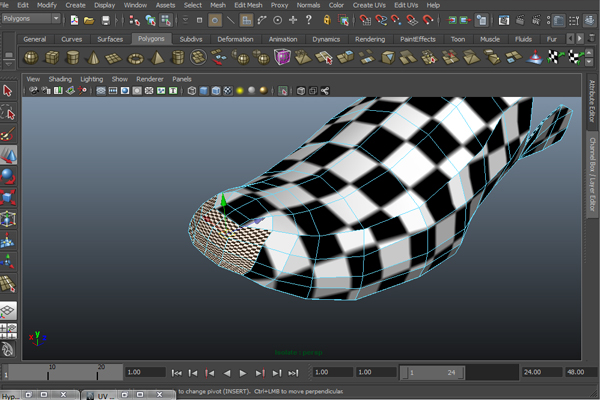This screenshot has width=600, height=400.
Task: Click the 48.00 animation end field
Action: (x=580, y=372)
